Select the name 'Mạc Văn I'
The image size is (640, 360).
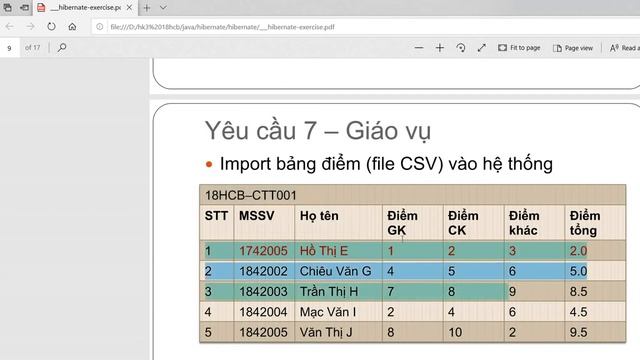[x=328, y=312]
